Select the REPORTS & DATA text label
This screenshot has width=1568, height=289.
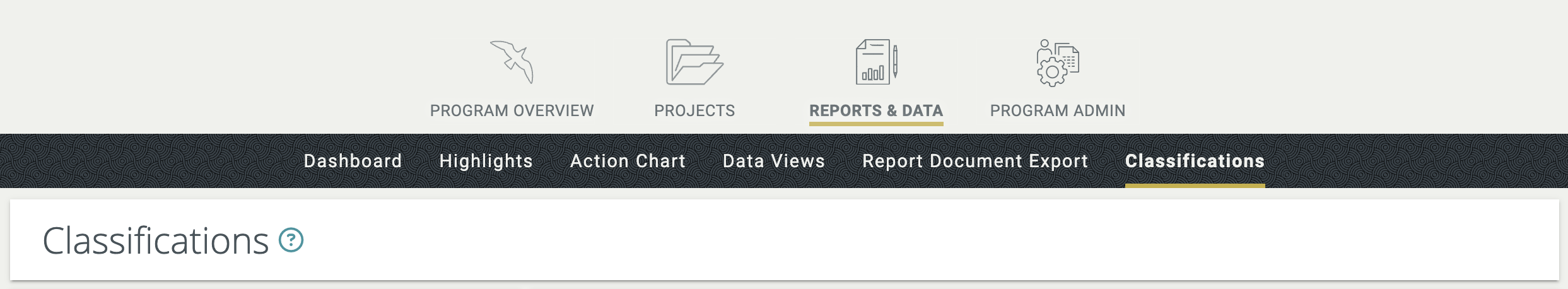click(876, 111)
